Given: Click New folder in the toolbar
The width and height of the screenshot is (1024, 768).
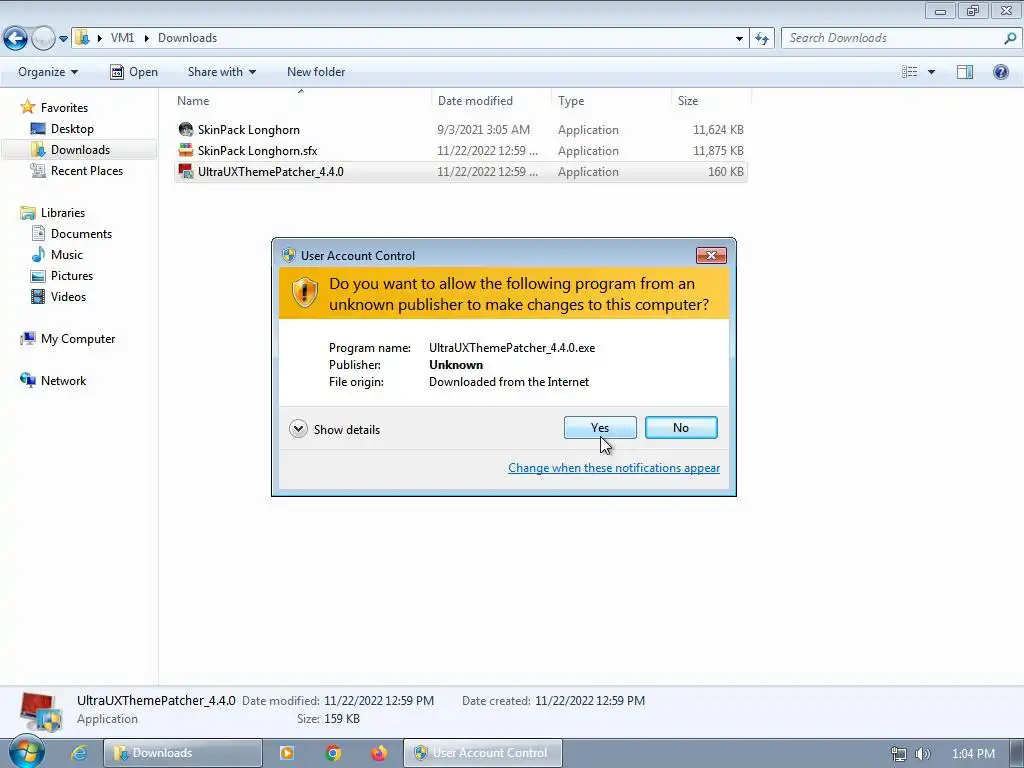Looking at the screenshot, I should [316, 72].
